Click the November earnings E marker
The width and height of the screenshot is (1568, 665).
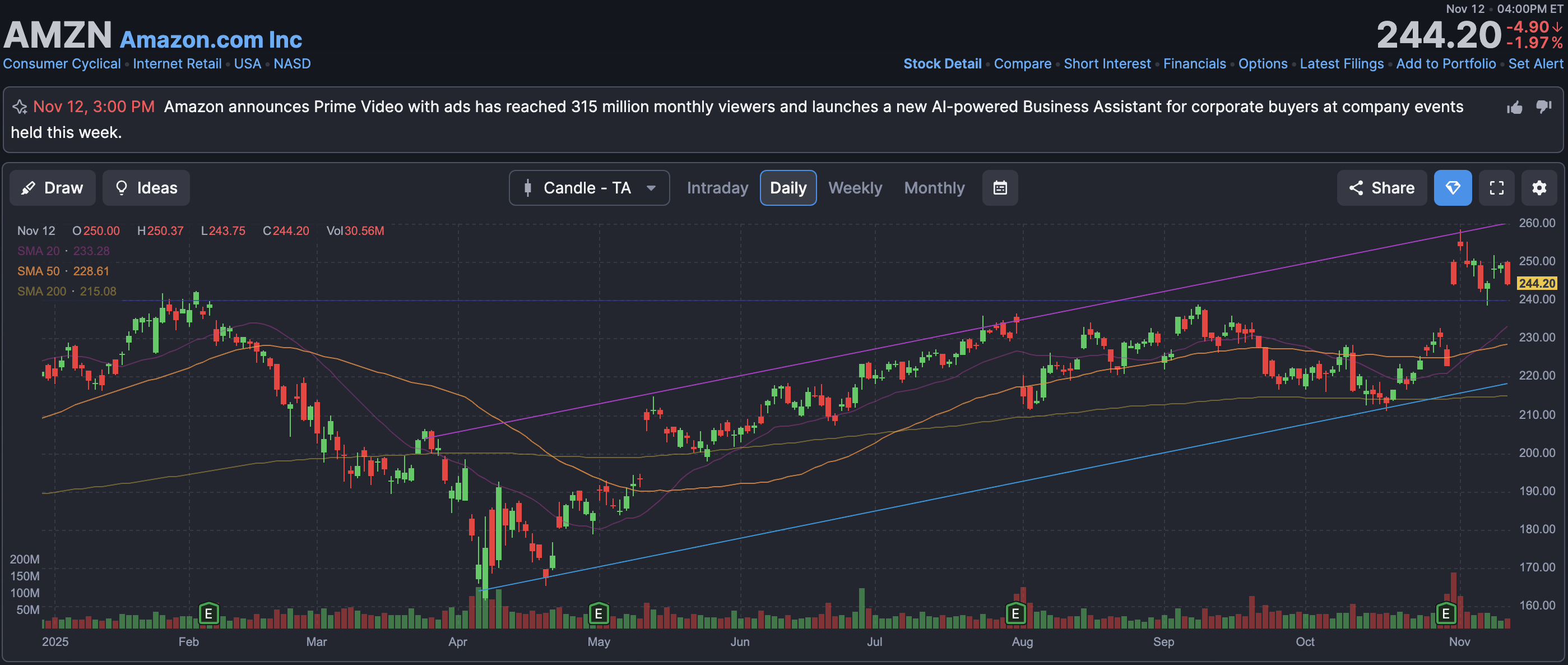click(x=1446, y=613)
